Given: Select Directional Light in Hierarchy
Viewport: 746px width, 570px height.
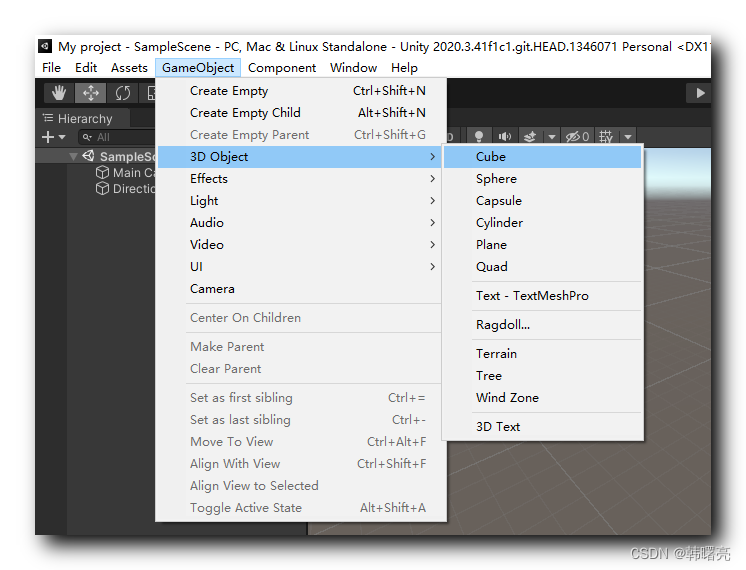Looking at the screenshot, I should pos(126,188).
